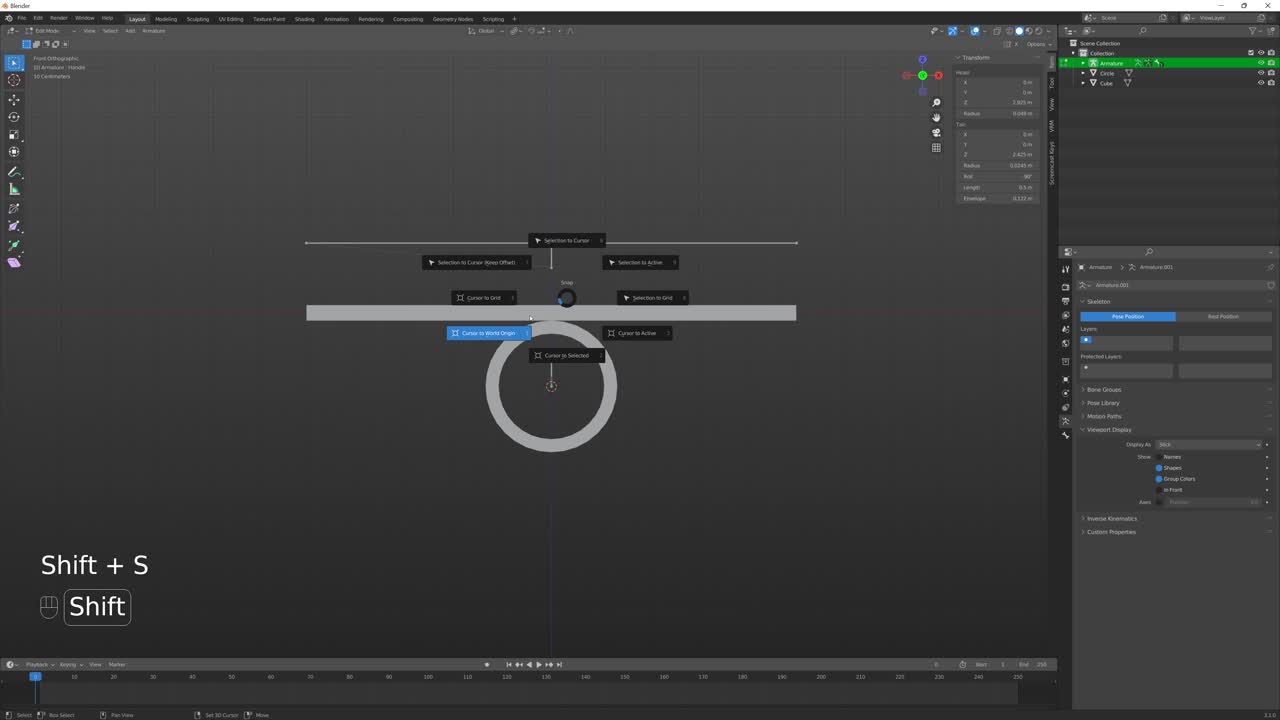Viewport: 1280px width, 720px height.
Task: Activate the Annotate pencil tool
Action: 14,172
